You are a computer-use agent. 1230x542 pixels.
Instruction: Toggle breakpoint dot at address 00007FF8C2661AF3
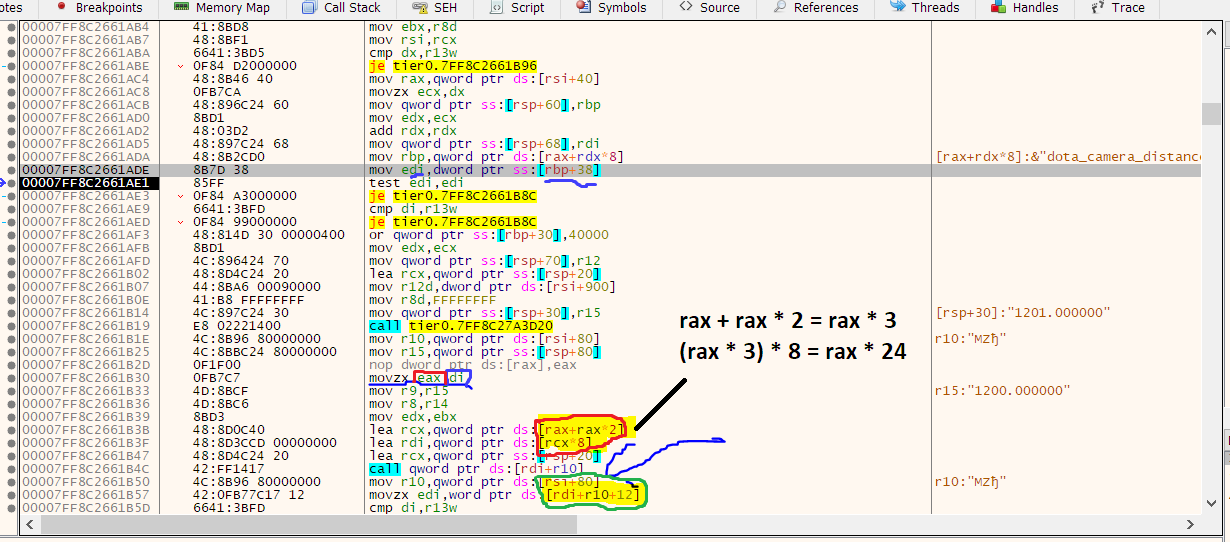tap(12, 235)
